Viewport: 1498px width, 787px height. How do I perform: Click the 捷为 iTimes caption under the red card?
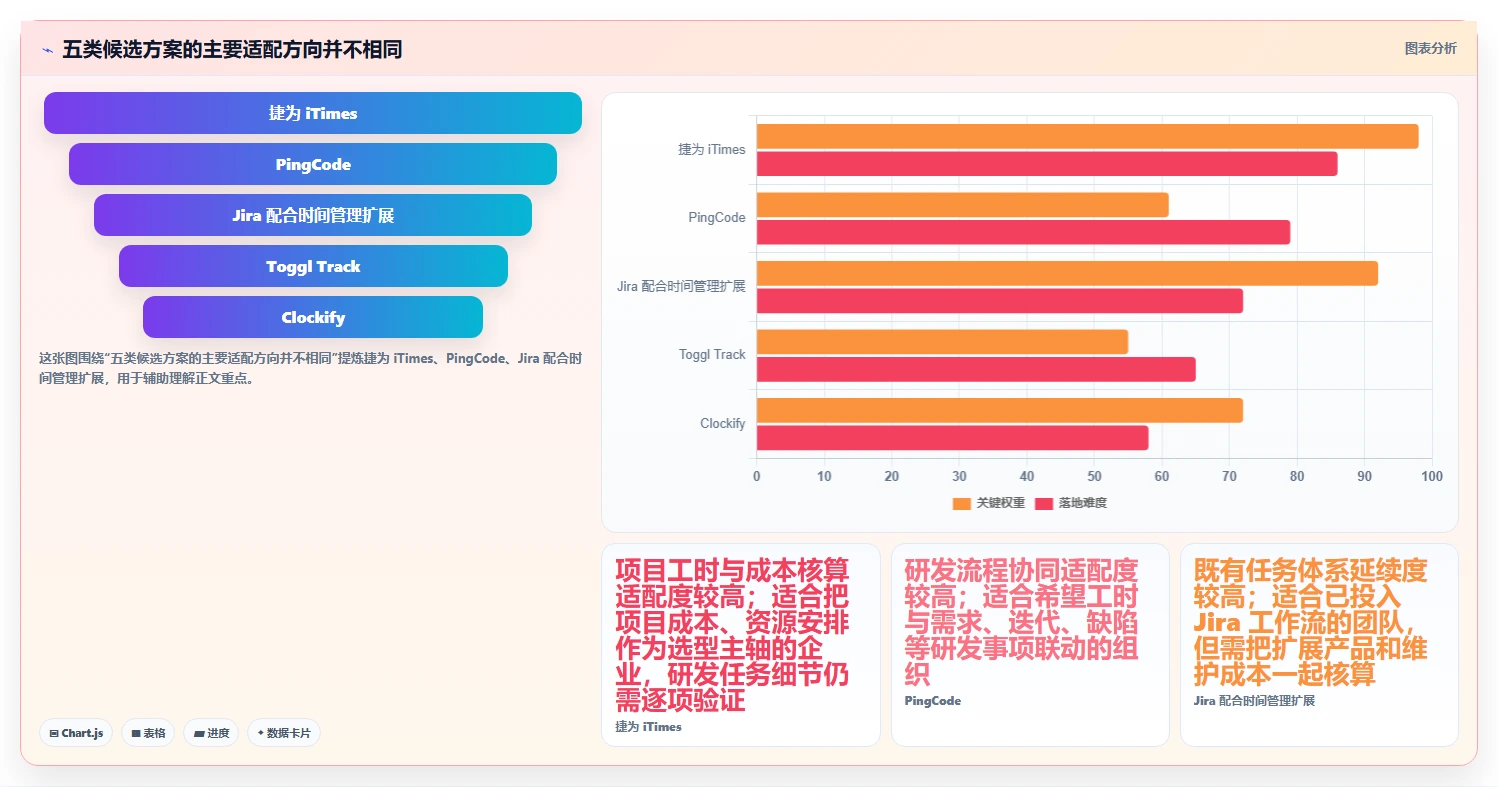648,727
